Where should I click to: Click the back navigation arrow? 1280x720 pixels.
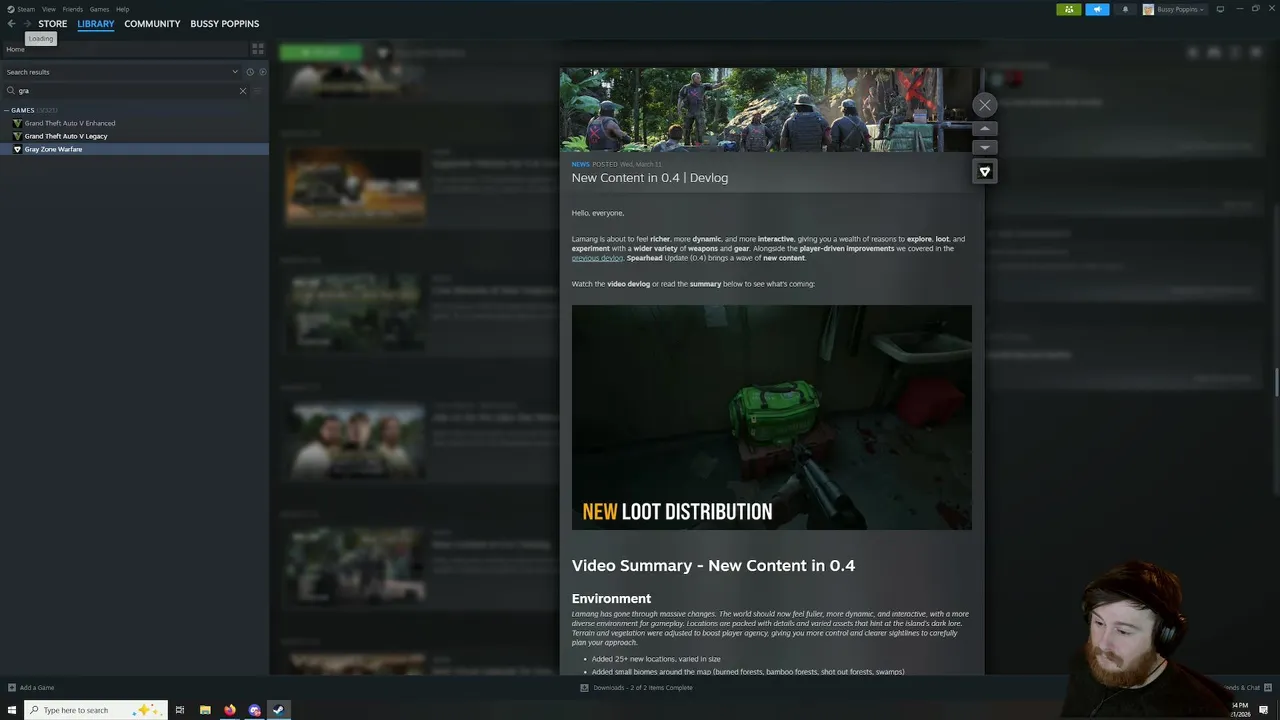point(11,23)
